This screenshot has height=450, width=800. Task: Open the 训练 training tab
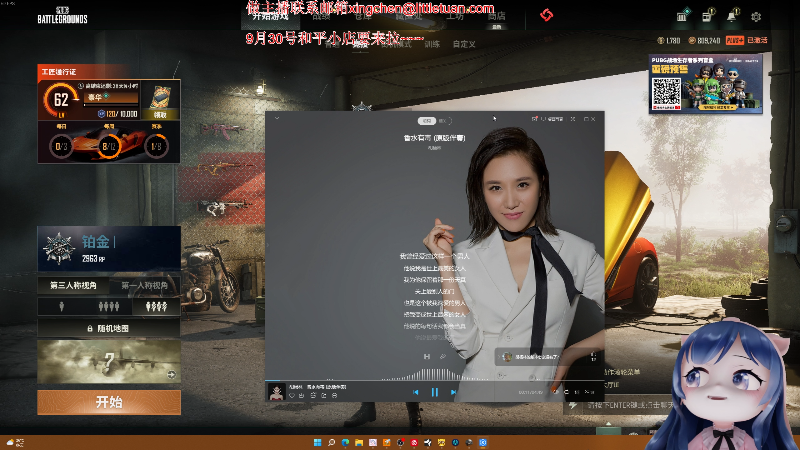432,44
